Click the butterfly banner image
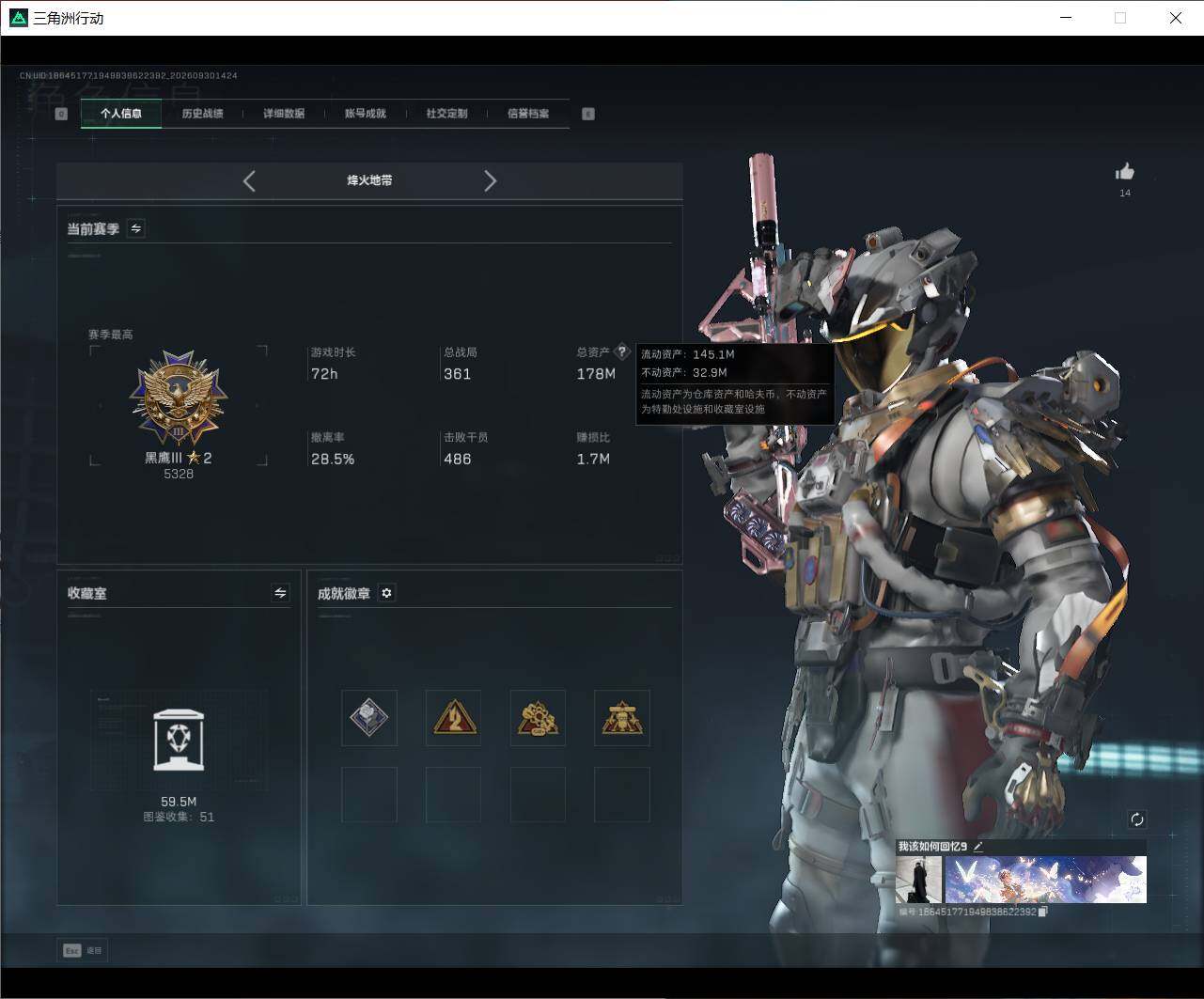Image resolution: width=1204 pixels, height=999 pixels. click(x=1045, y=880)
